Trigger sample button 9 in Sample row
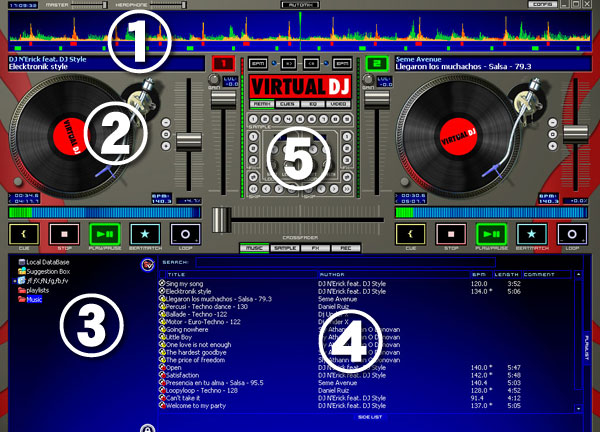Image resolution: width=600 pixels, height=432 pixels. [347, 119]
